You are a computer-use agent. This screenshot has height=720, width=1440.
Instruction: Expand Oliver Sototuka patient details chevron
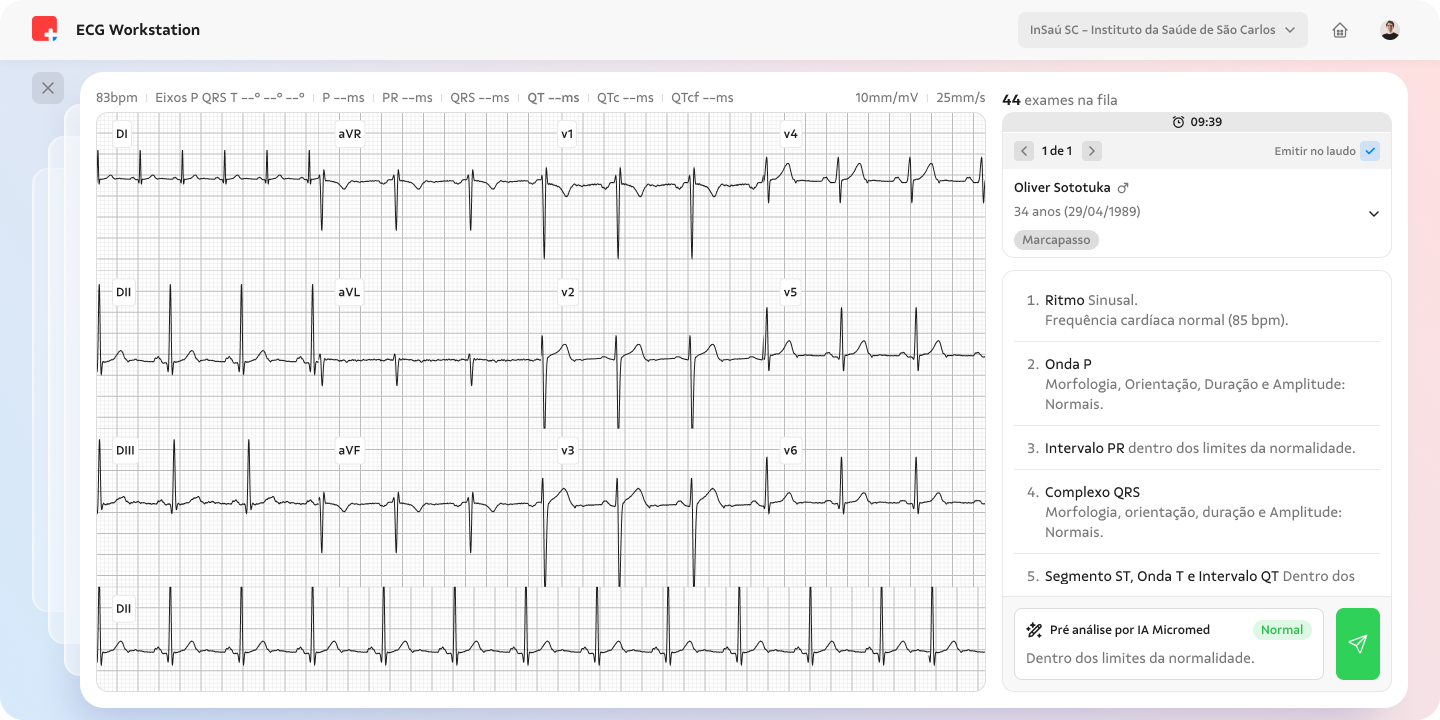coord(1373,214)
